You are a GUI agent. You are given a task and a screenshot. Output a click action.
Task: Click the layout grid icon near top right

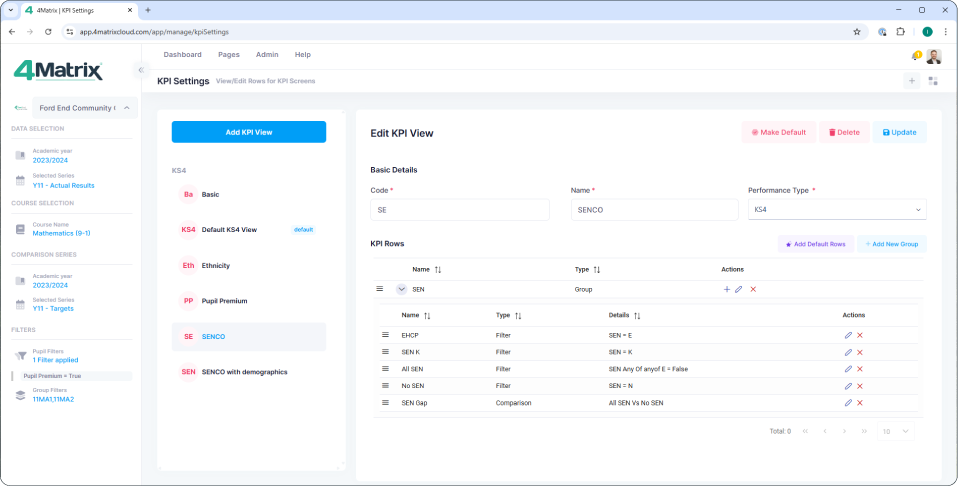(933, 81)
